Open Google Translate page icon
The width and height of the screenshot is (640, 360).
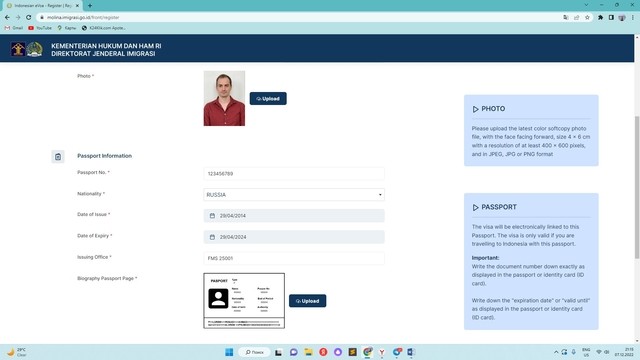[x=566, y=18]
